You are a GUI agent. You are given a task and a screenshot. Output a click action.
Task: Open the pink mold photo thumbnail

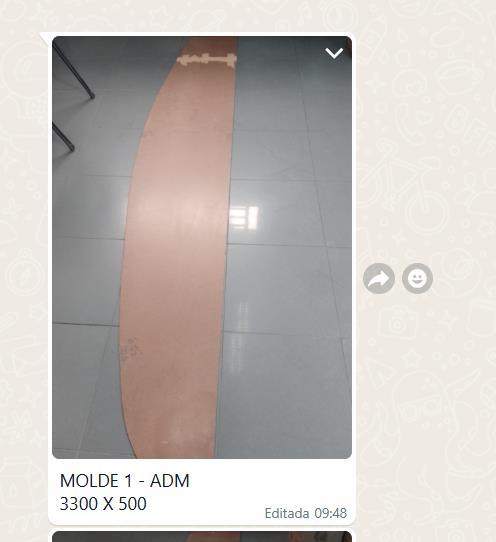pos(202,247)
